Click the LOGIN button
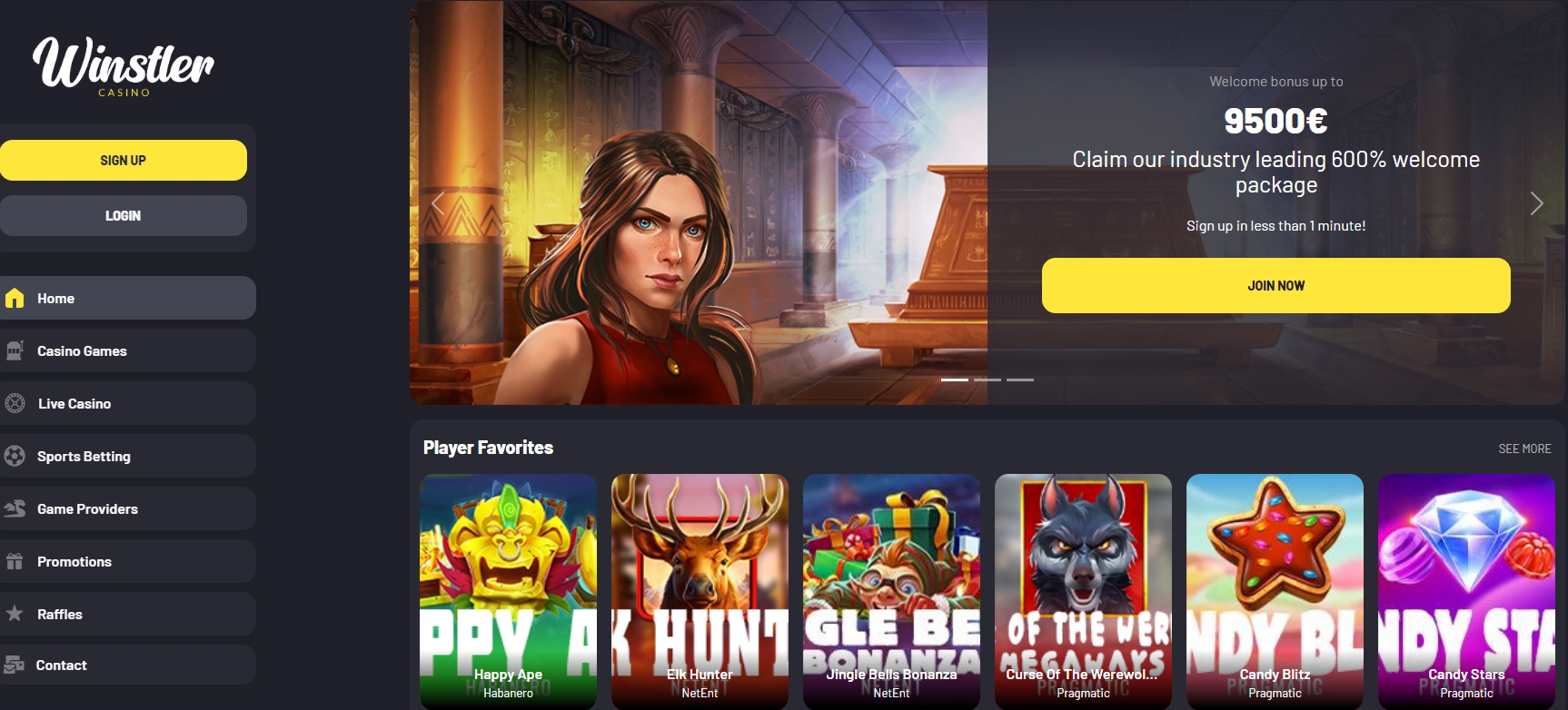1568x710 pixels. [x=124, y=215]
